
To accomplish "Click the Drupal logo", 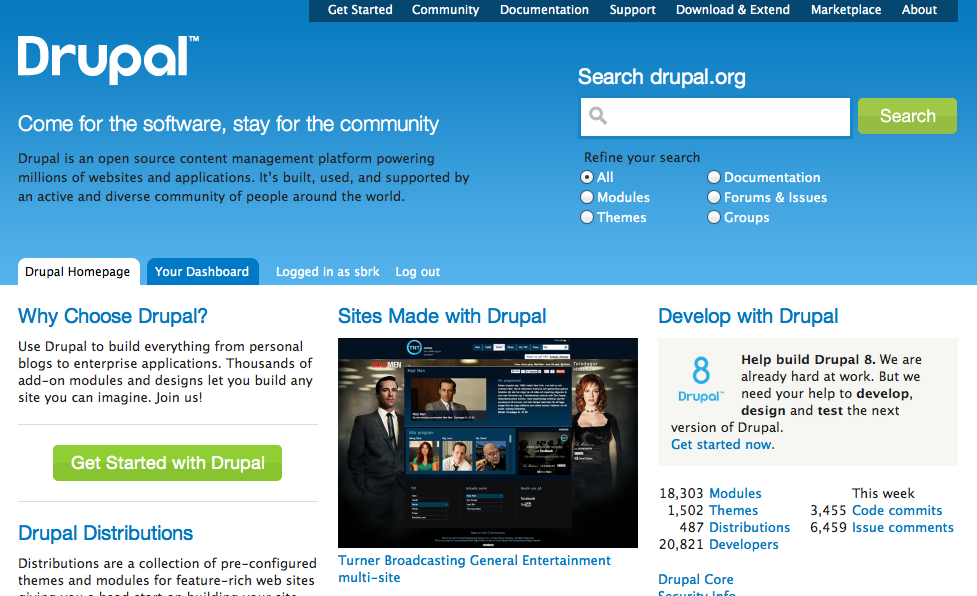I will tap(106, 60).
